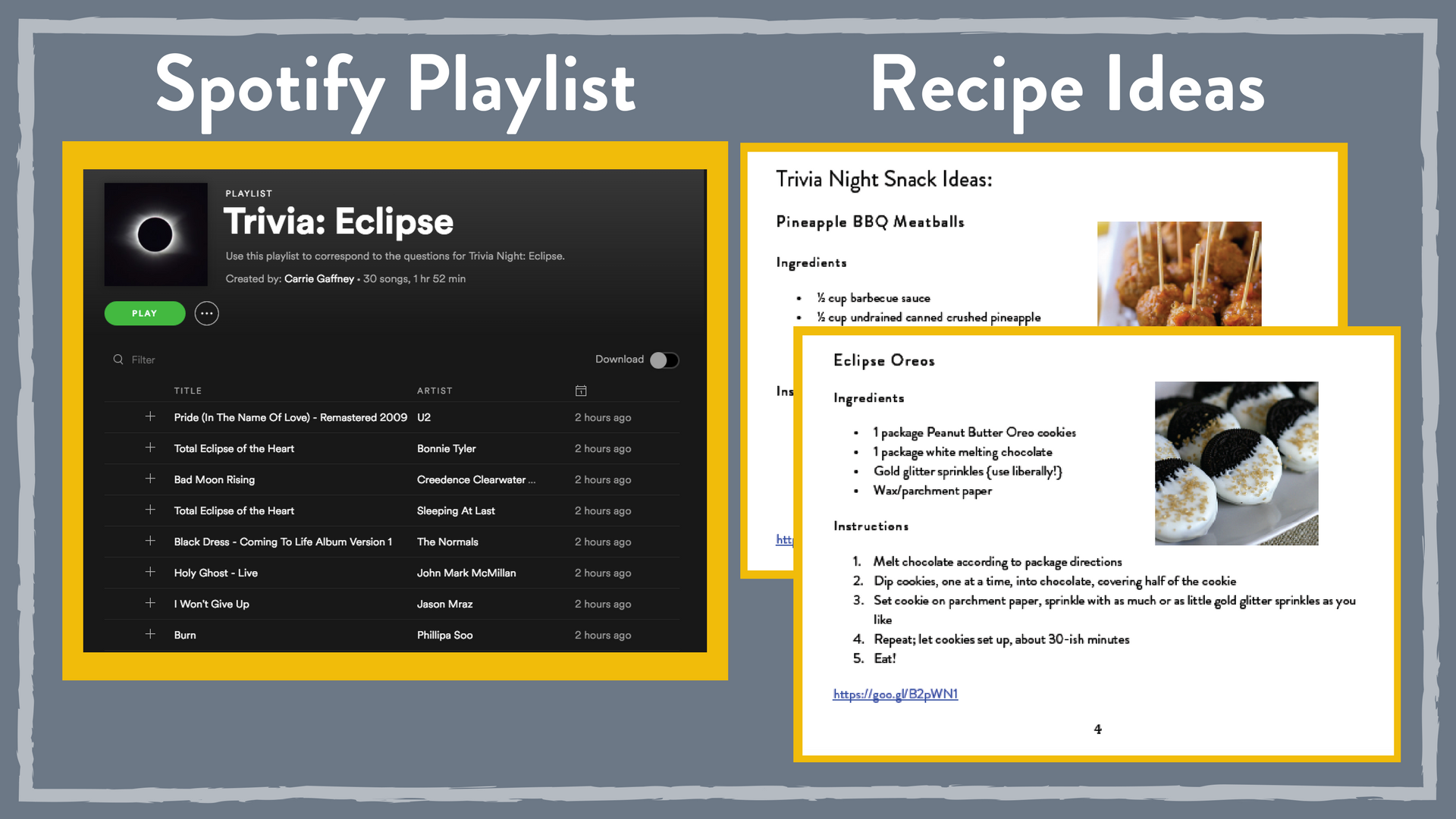Open artist Bonnie Tyler
Screen dimensions: 1456x819
pyautogui.click(x=447, y=448)
